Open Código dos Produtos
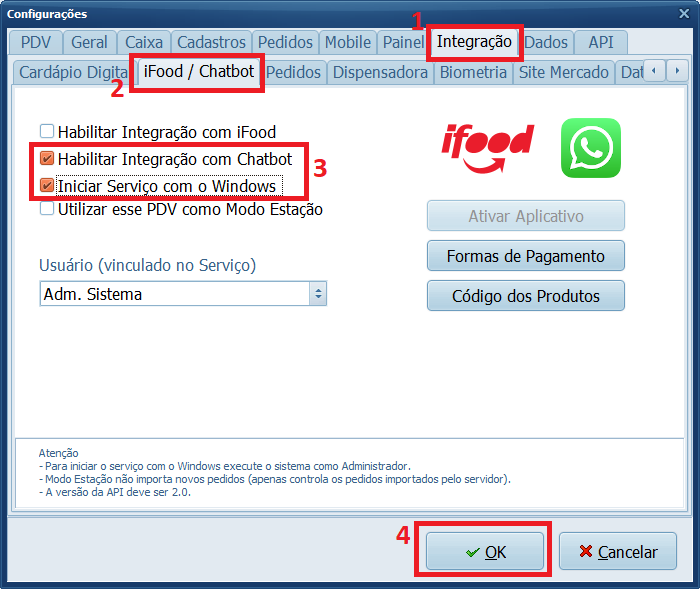 coord(525,296)
